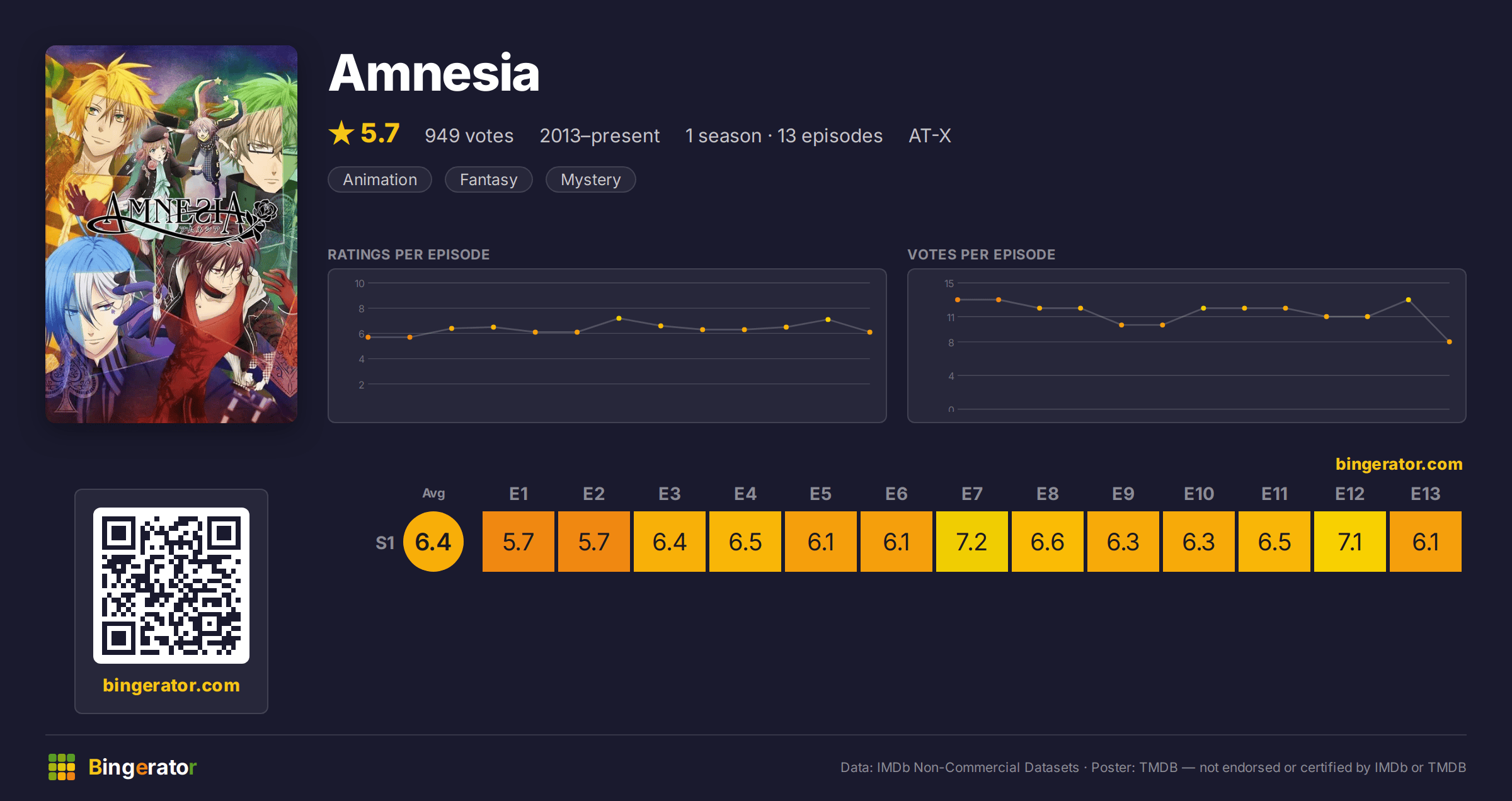Click the E7 peak point on ratings chart

coord(619,319)
